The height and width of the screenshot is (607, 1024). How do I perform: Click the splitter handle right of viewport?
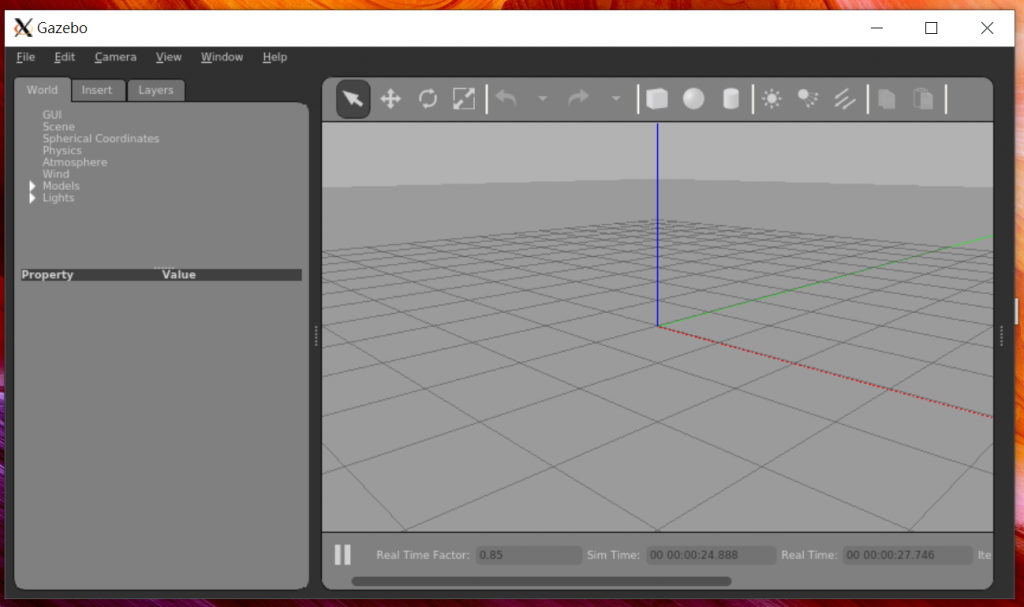coord(1002,336)
